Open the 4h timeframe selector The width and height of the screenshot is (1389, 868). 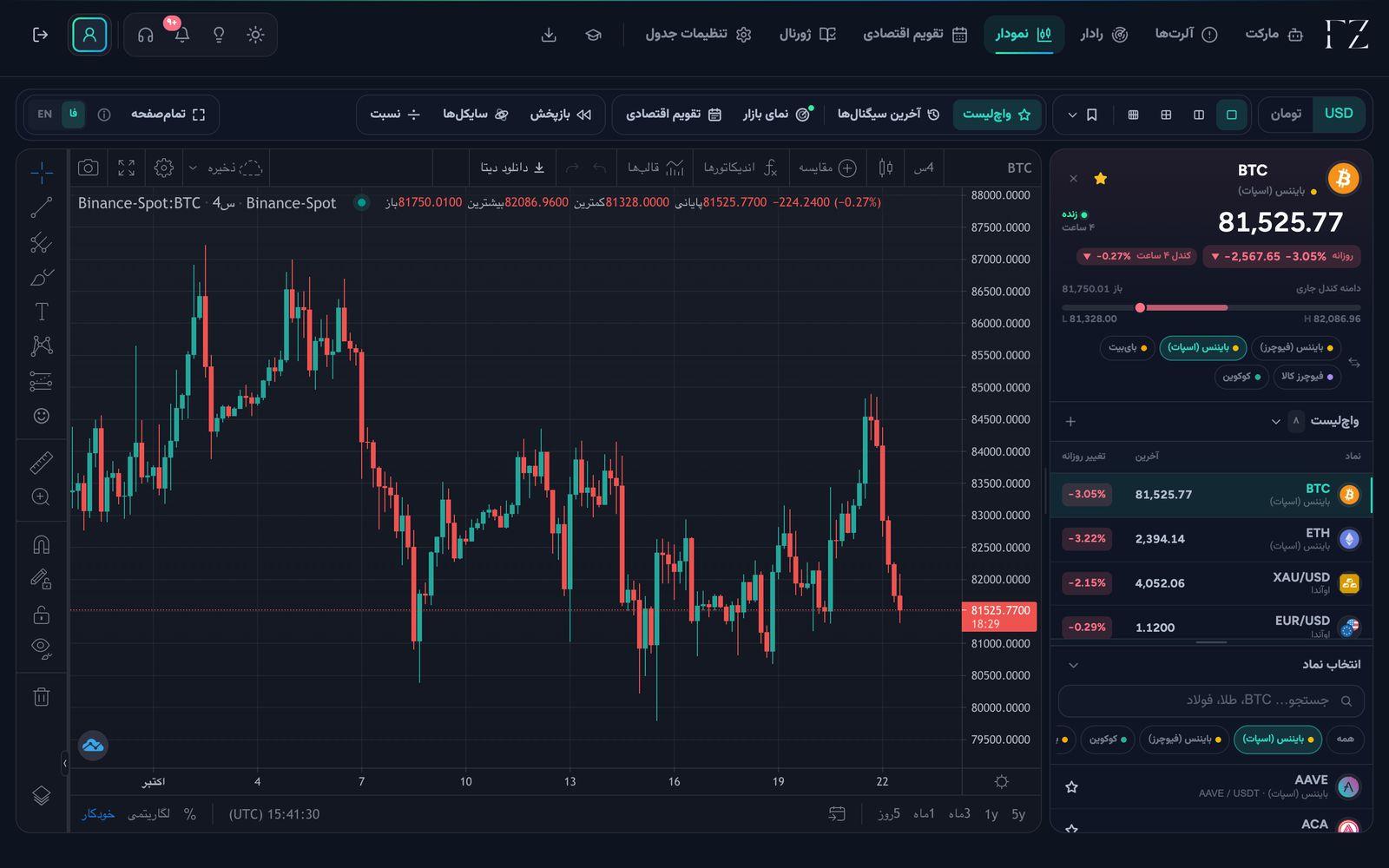[x=925, y=168]
